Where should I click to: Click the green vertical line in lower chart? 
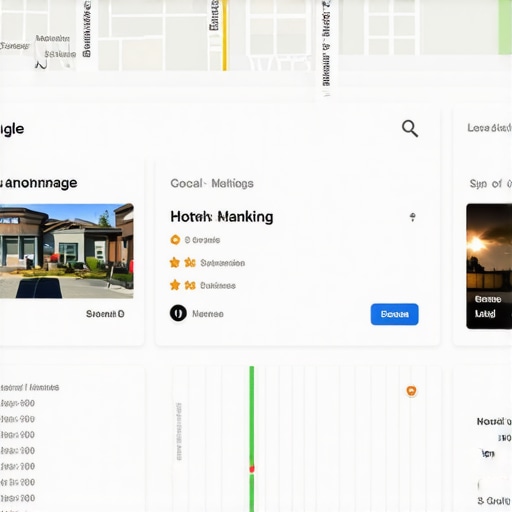point(252,439)
